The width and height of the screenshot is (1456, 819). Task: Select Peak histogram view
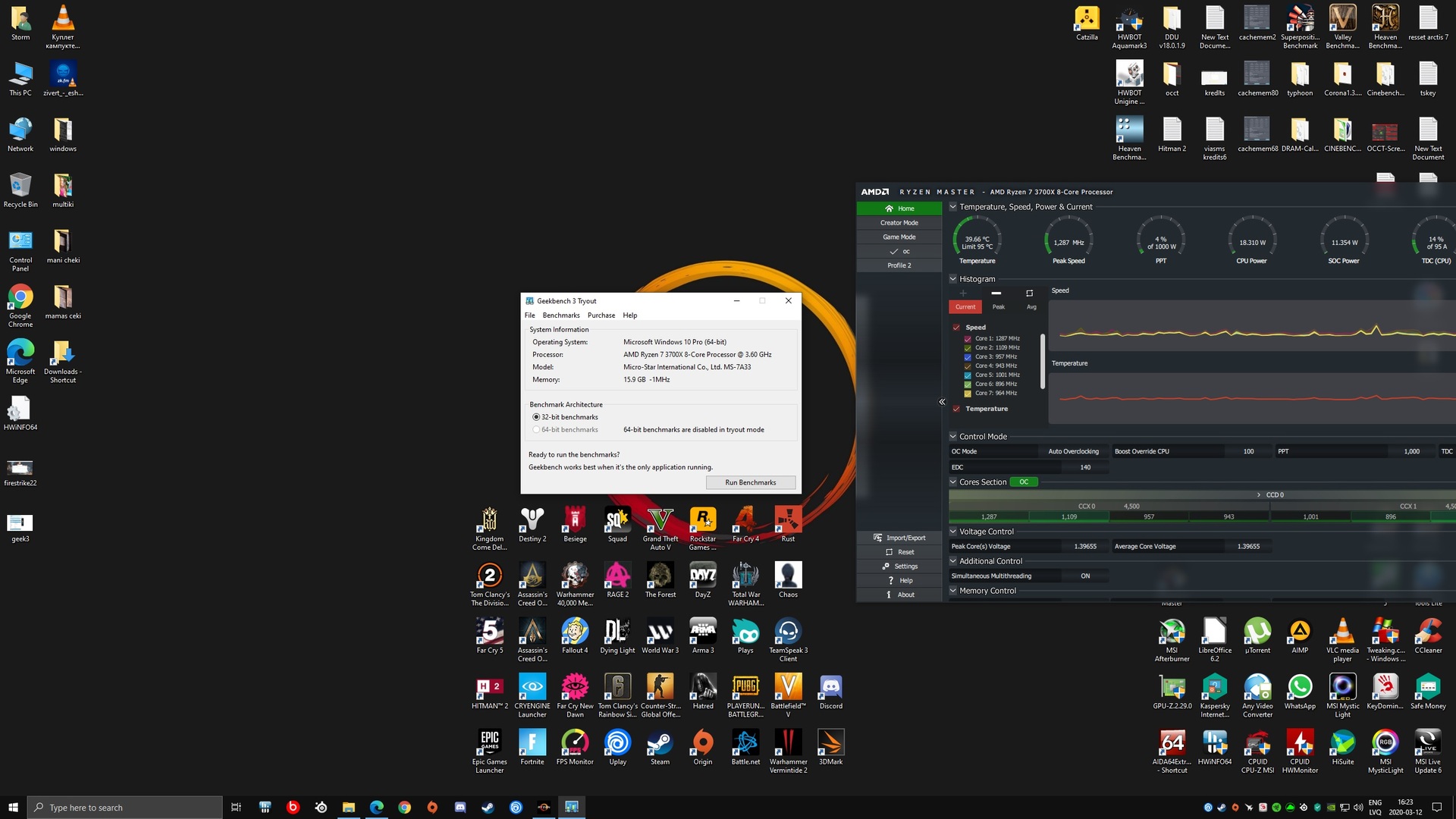tap(999, 307)
